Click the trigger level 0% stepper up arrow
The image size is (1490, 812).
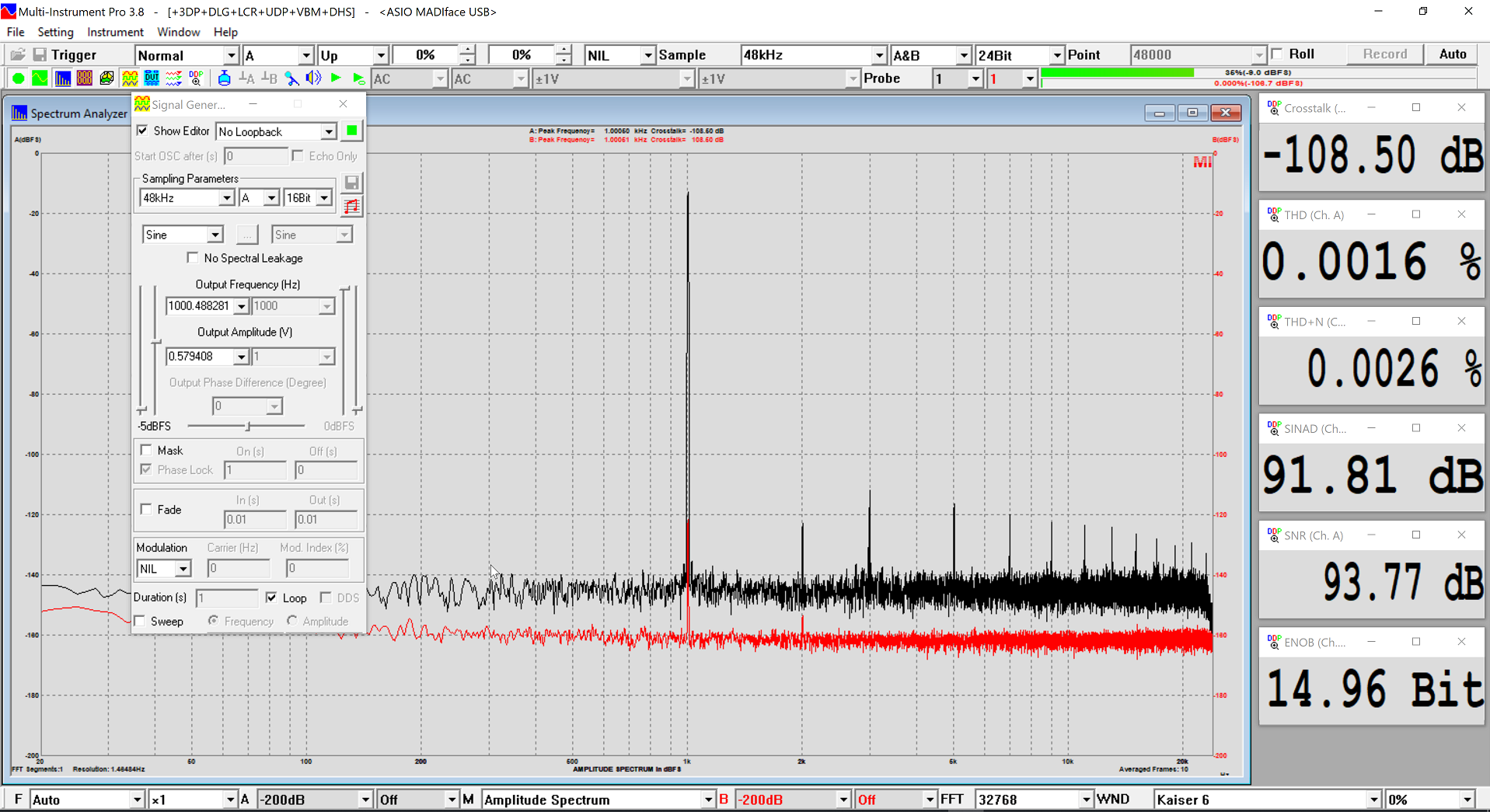point(467,50)
